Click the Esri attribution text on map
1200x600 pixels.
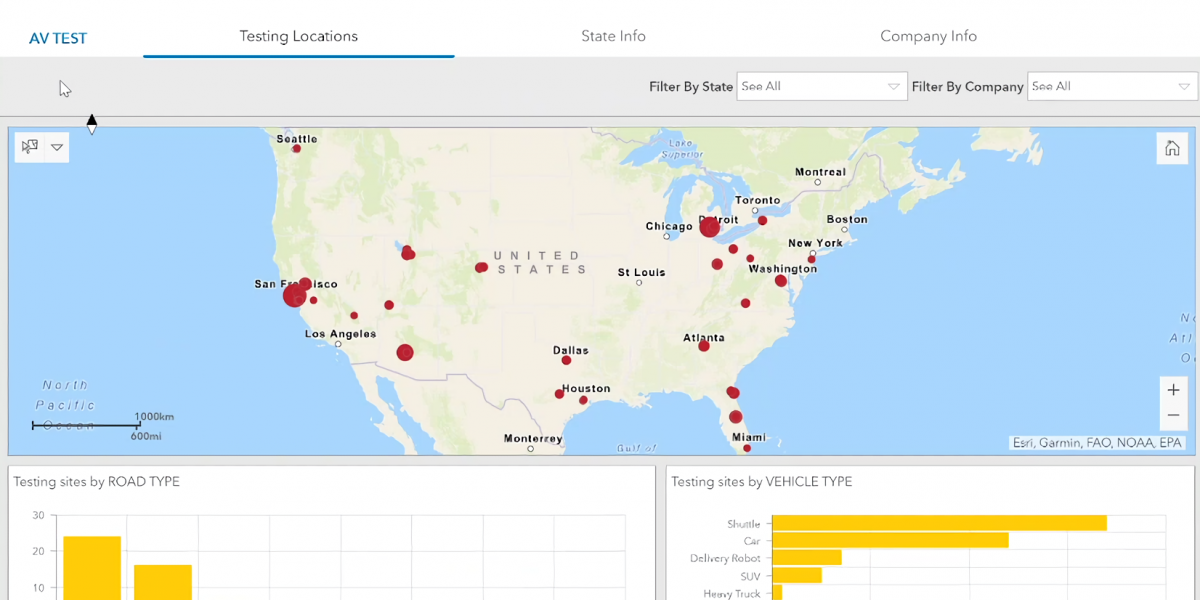(1096, 443)
